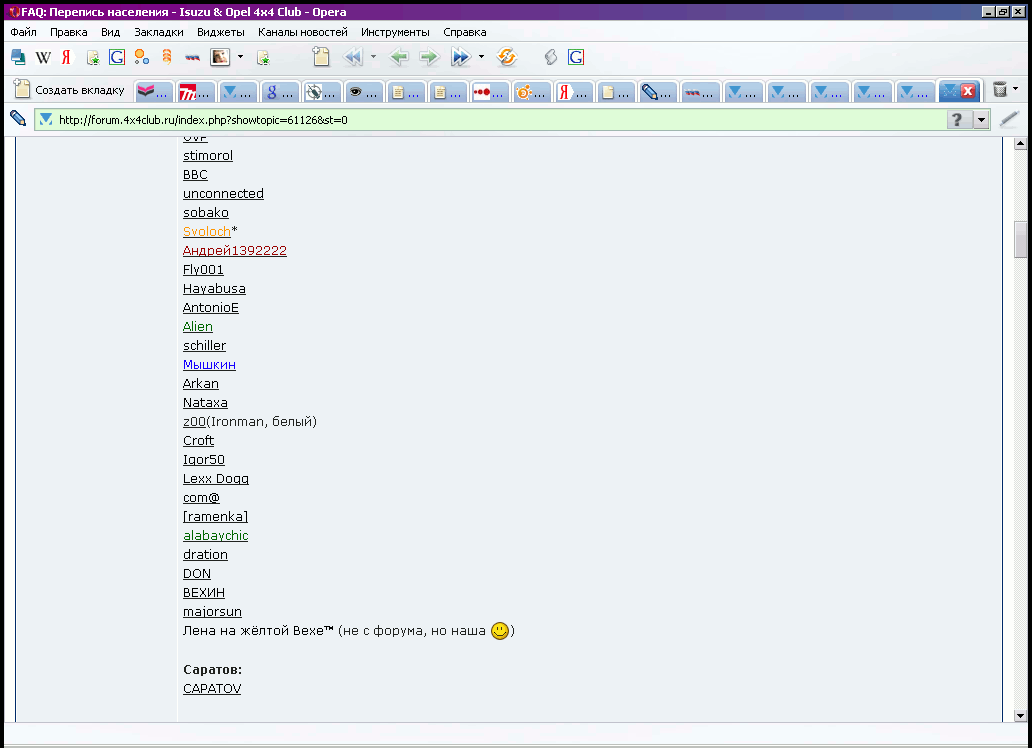This screenshot has height=748, width=1032.
Task: Open the [ramenka] user link
Action: [x=215, y=516]
